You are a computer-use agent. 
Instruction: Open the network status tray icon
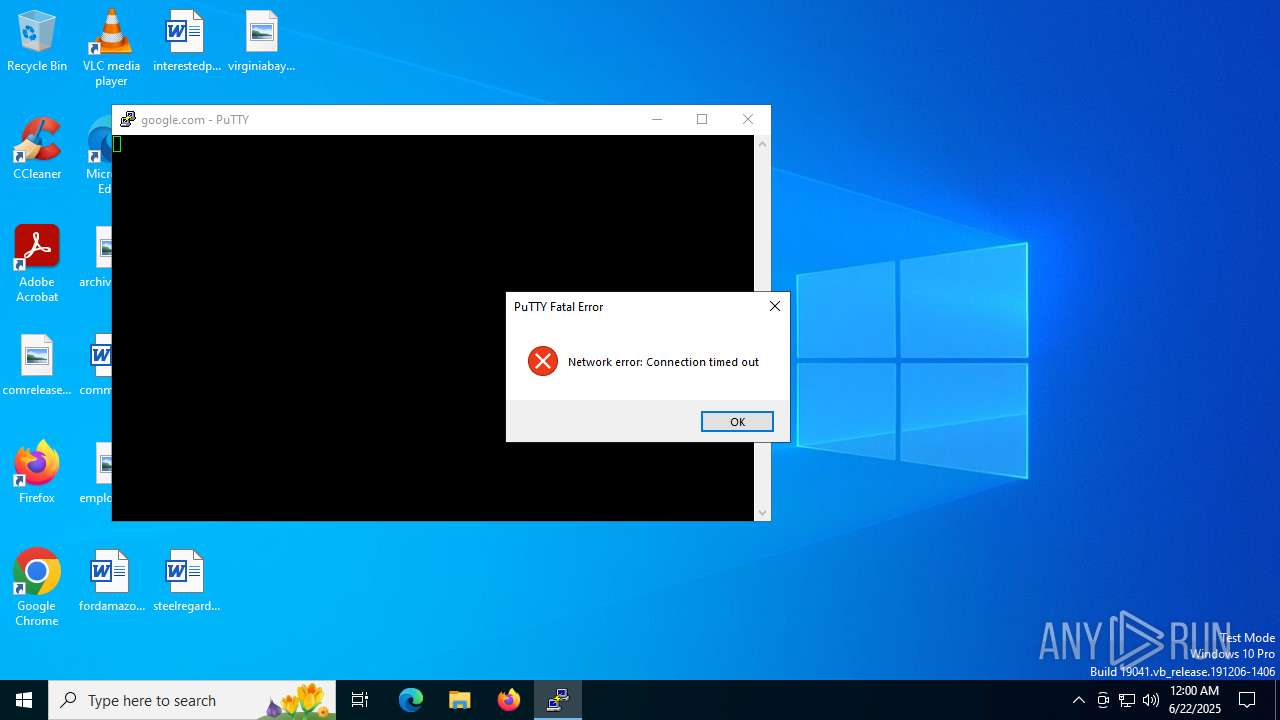(1127, 700)
